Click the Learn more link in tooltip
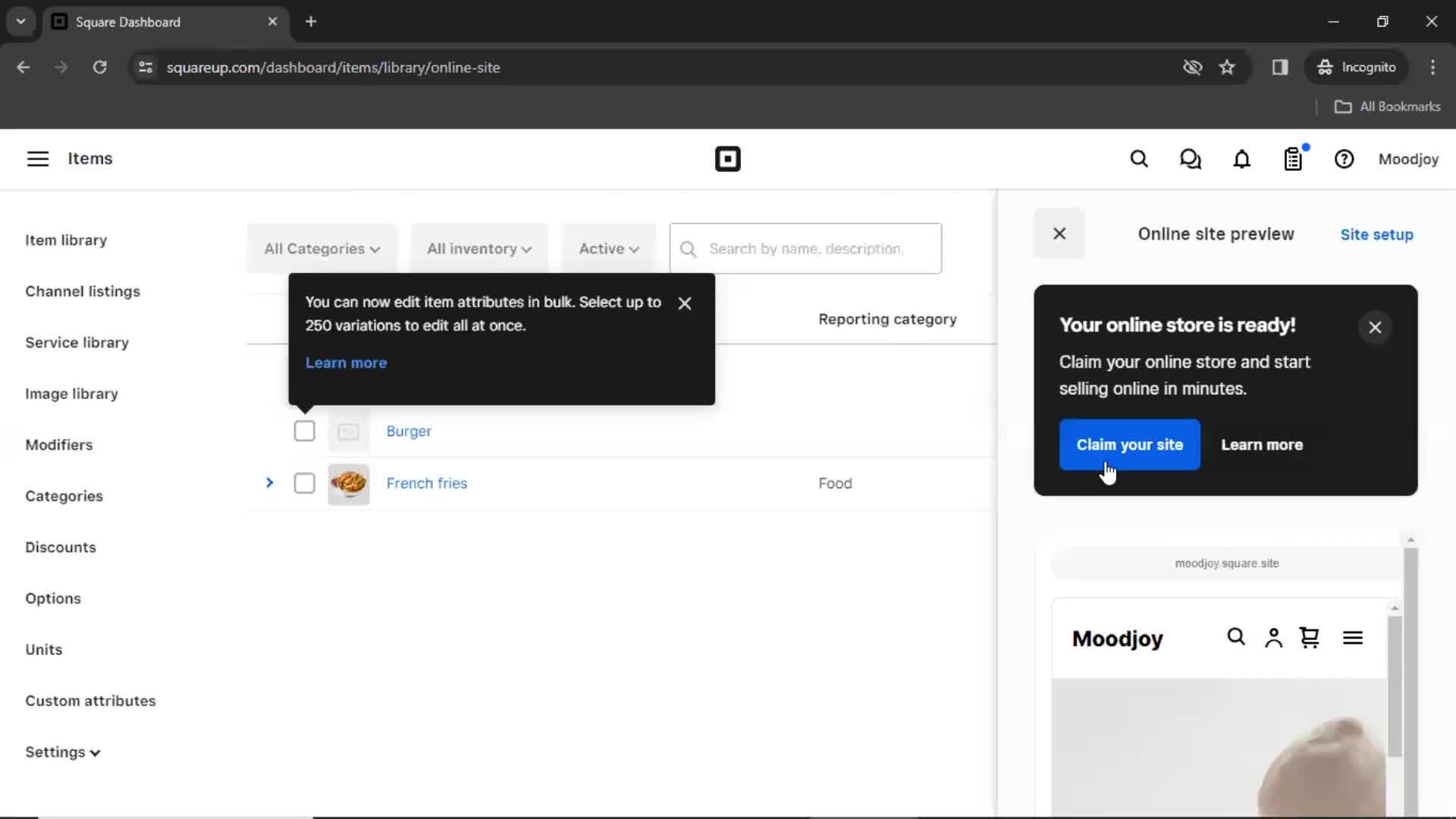 pyautogui.click(x=347, y=363)
